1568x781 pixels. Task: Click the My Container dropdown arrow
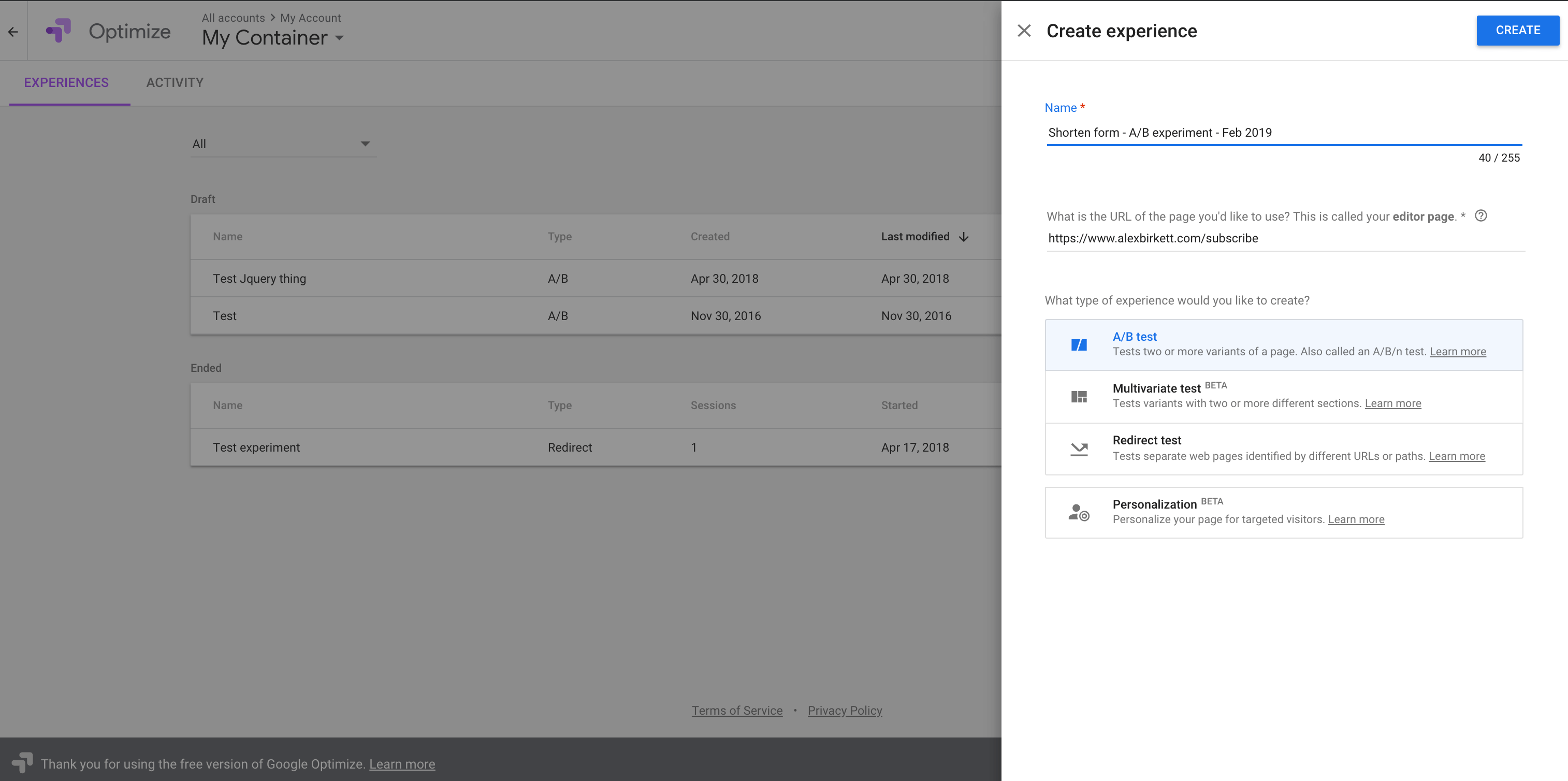coord(341,38)
